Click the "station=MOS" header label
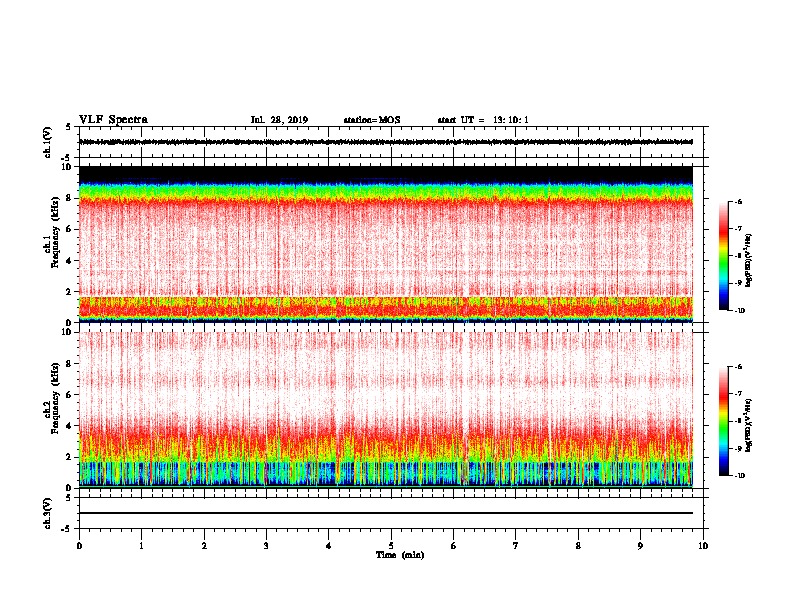This screenshot has width=792, height=612. [x=372, y=120]
